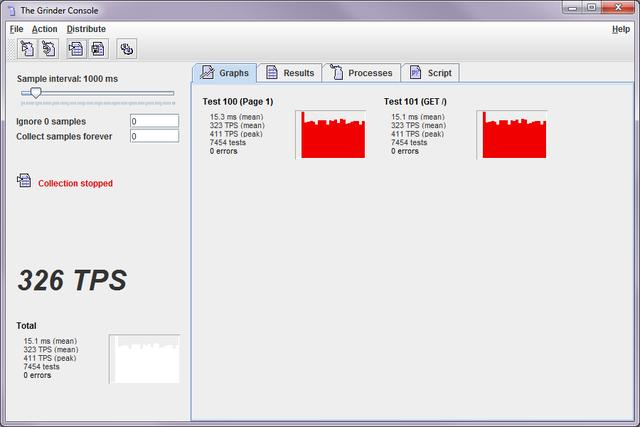Click the icon beside Collection stopped
This screenshot has height=427, width=640.
(x=24, y=181)
